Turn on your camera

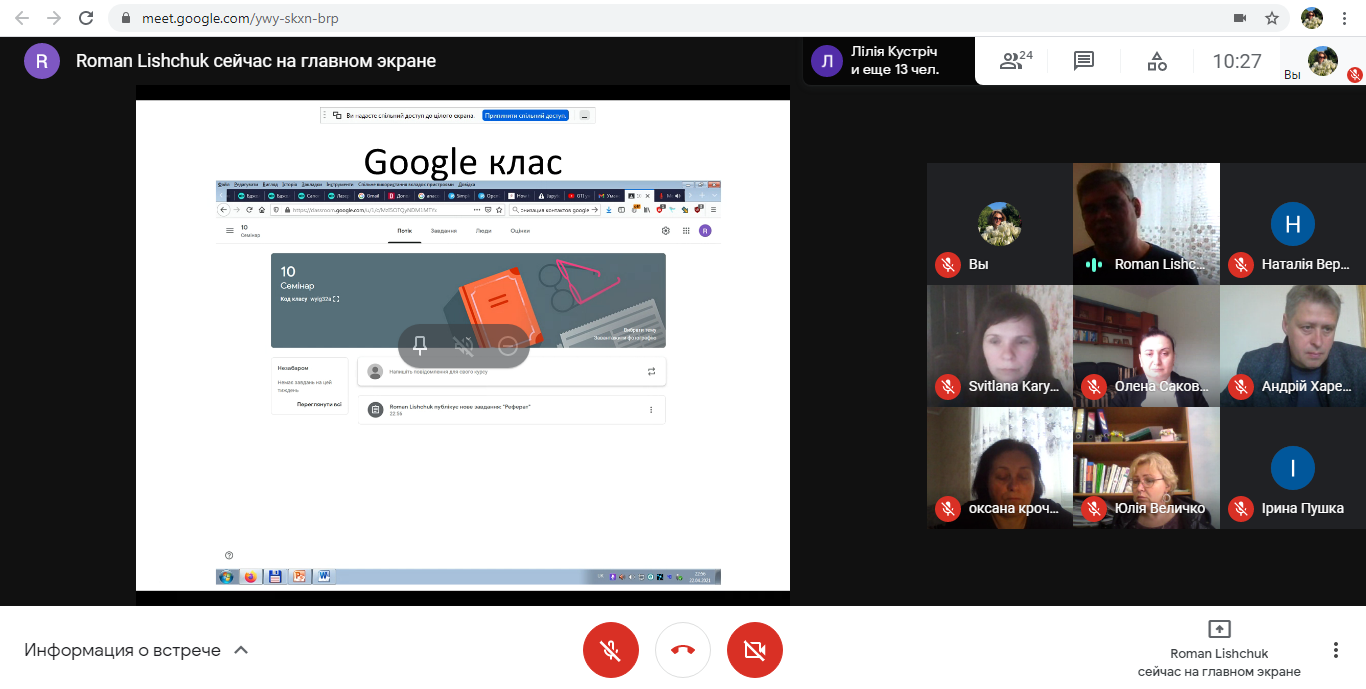tap(755, 650)
